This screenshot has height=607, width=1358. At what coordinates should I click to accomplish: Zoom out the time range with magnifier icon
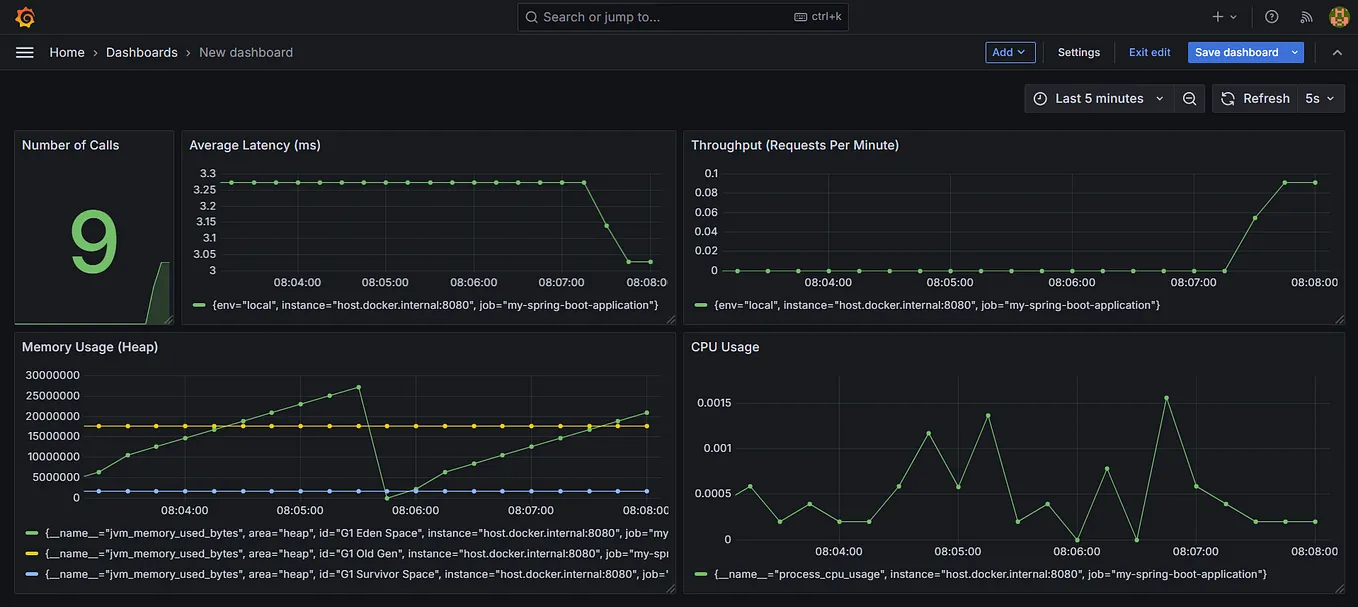coord(1189,98)
